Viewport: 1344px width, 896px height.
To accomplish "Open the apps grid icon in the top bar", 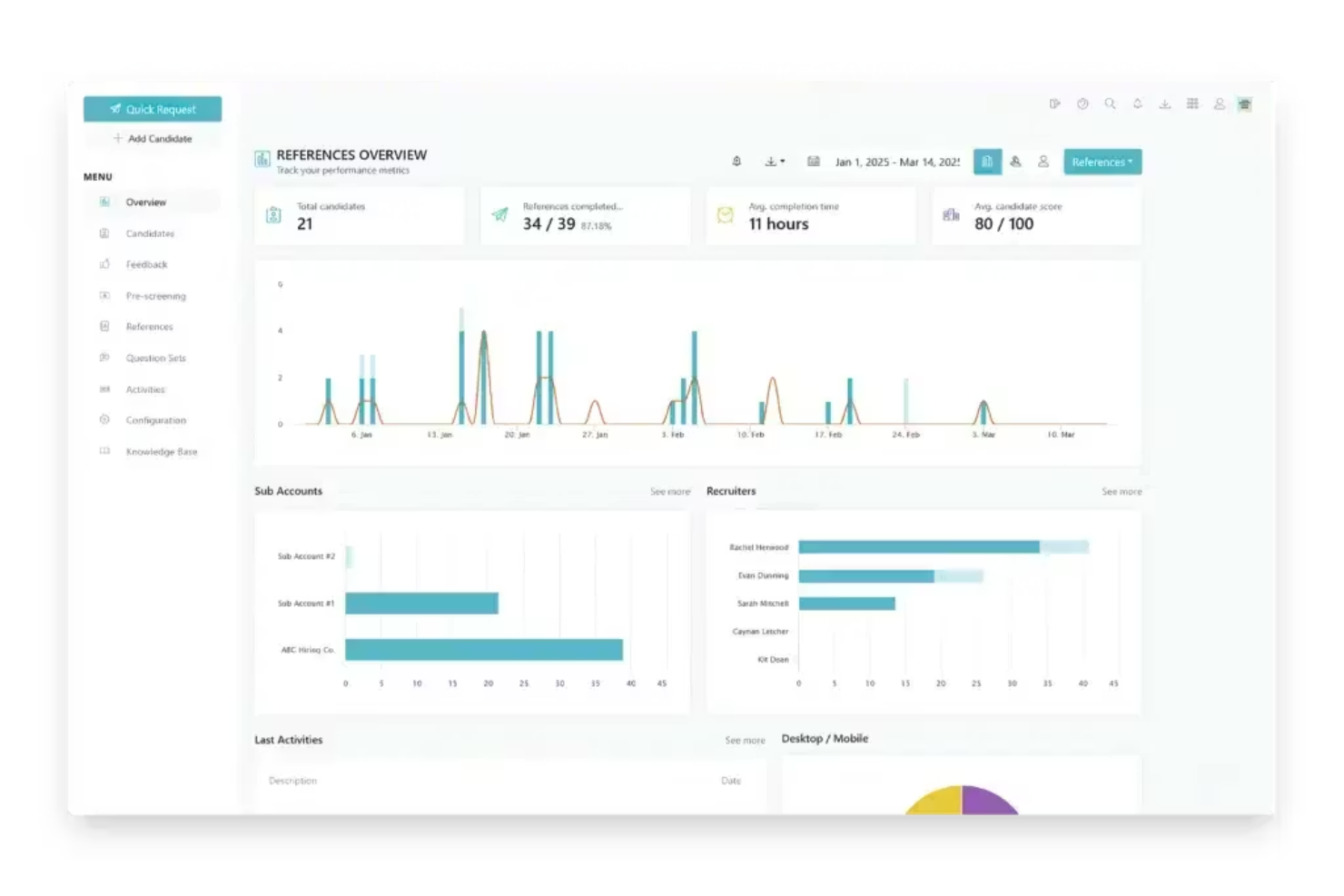I will point(1192,104).
